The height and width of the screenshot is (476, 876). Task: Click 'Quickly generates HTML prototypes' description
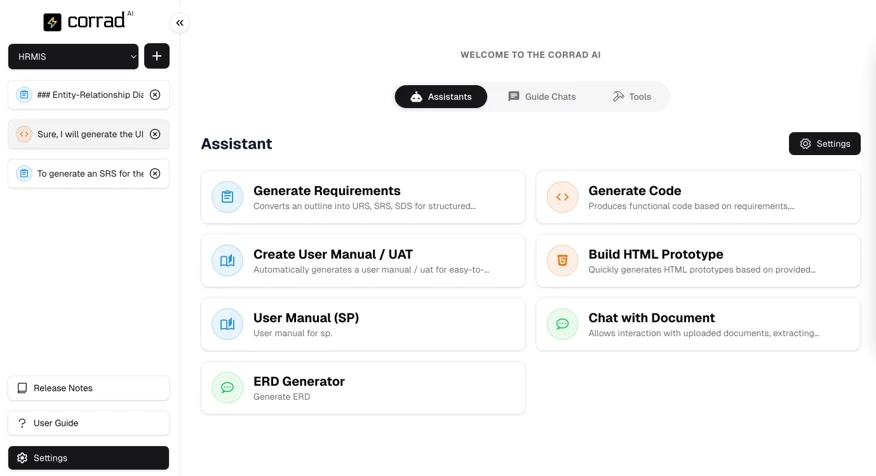click(702, 270)
